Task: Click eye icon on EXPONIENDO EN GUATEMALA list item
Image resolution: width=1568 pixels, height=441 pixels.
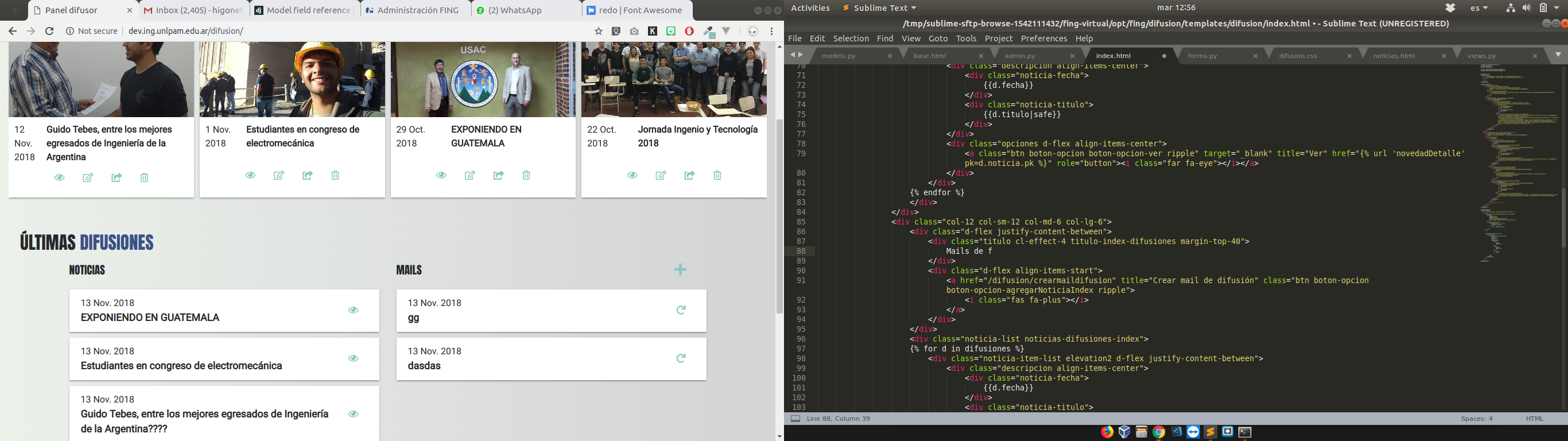Action: 353,310
